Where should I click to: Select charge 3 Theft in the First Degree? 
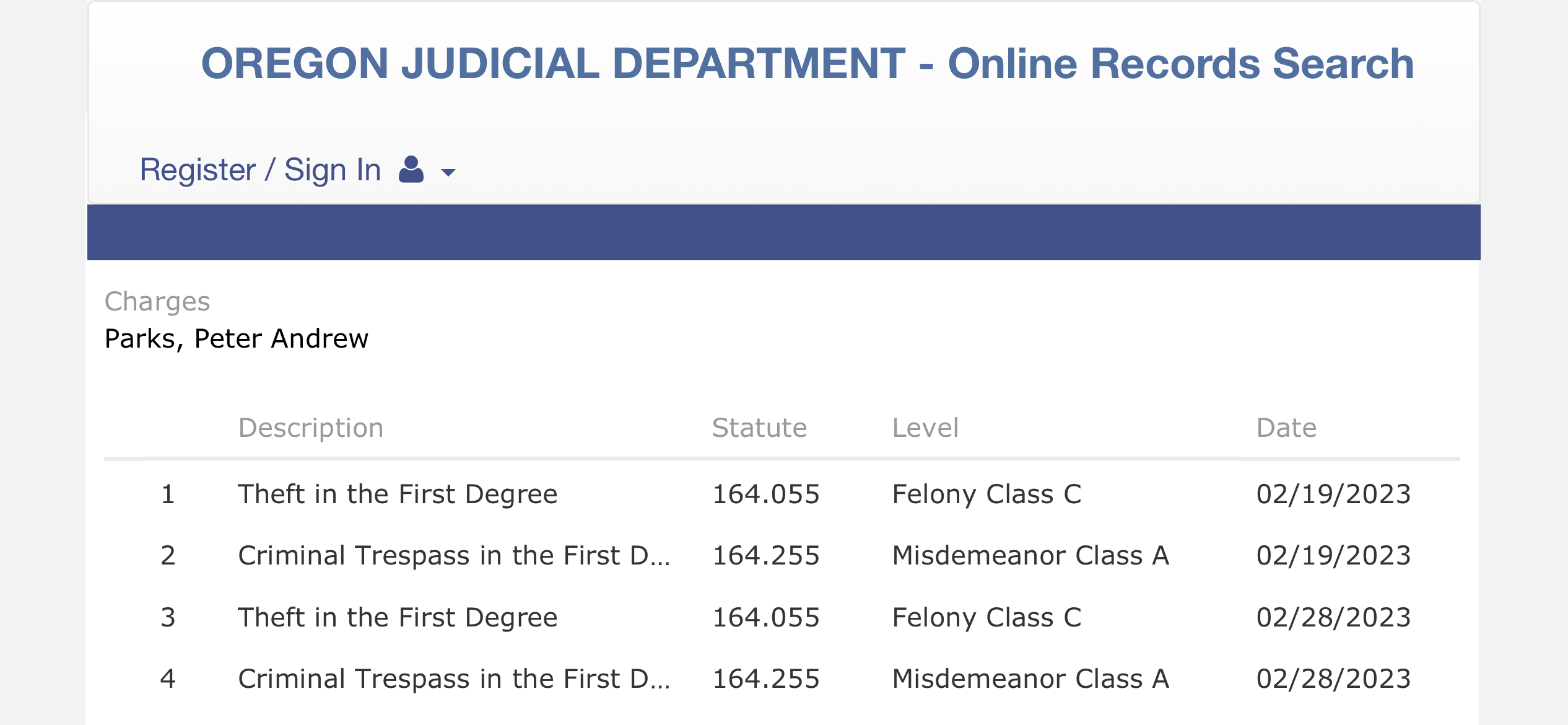tap(398, 617)
